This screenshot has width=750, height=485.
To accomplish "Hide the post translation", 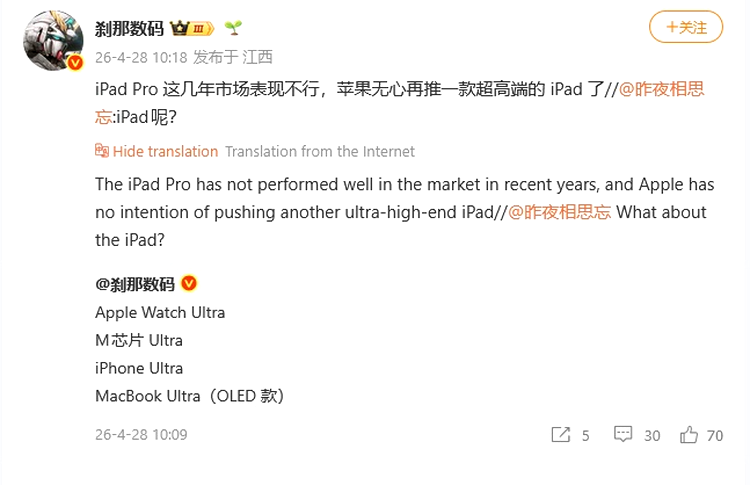I will pos(165,152).
